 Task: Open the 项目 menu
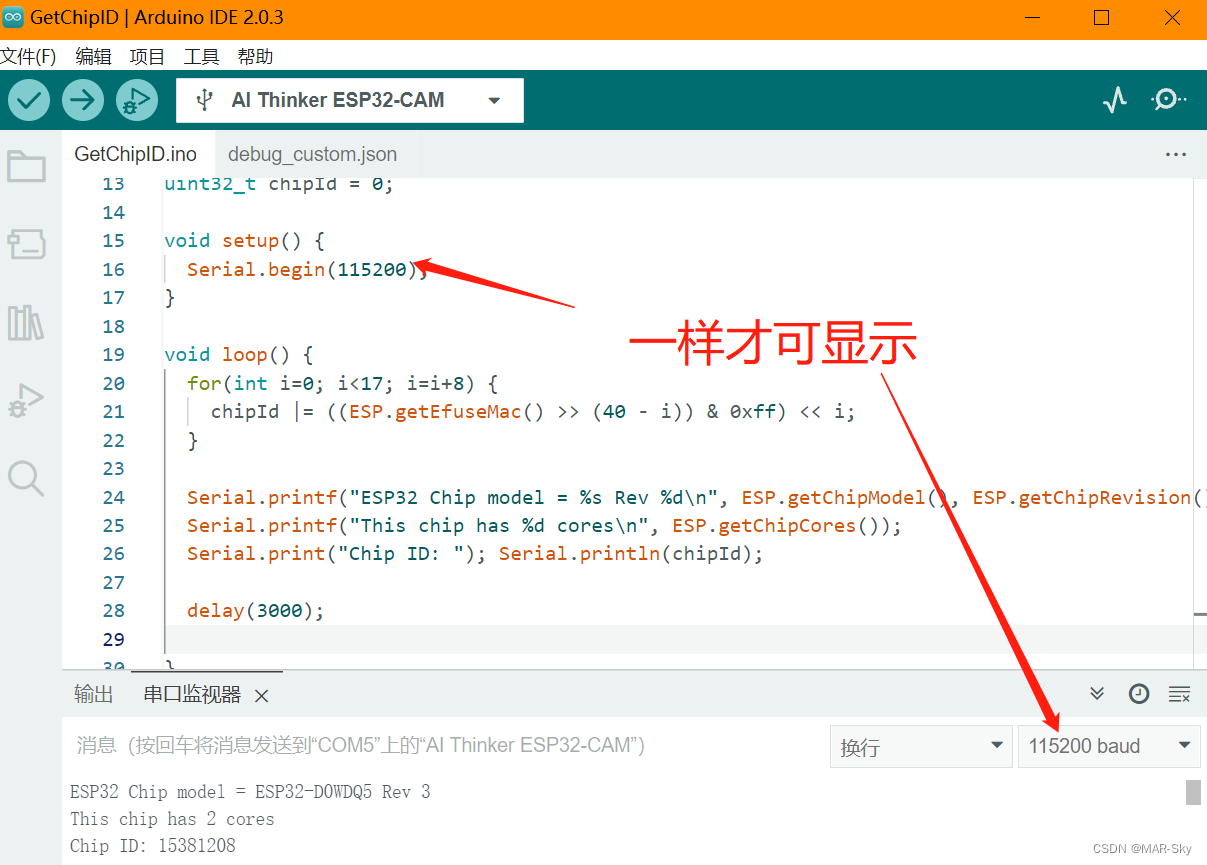148,56
